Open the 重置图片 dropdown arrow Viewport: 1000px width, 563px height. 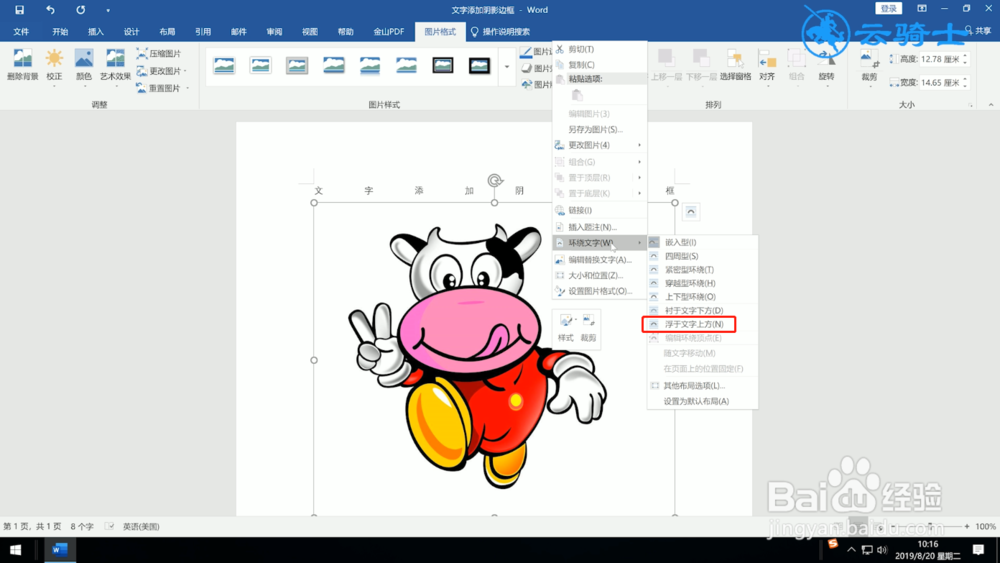[x=188, y=89]
